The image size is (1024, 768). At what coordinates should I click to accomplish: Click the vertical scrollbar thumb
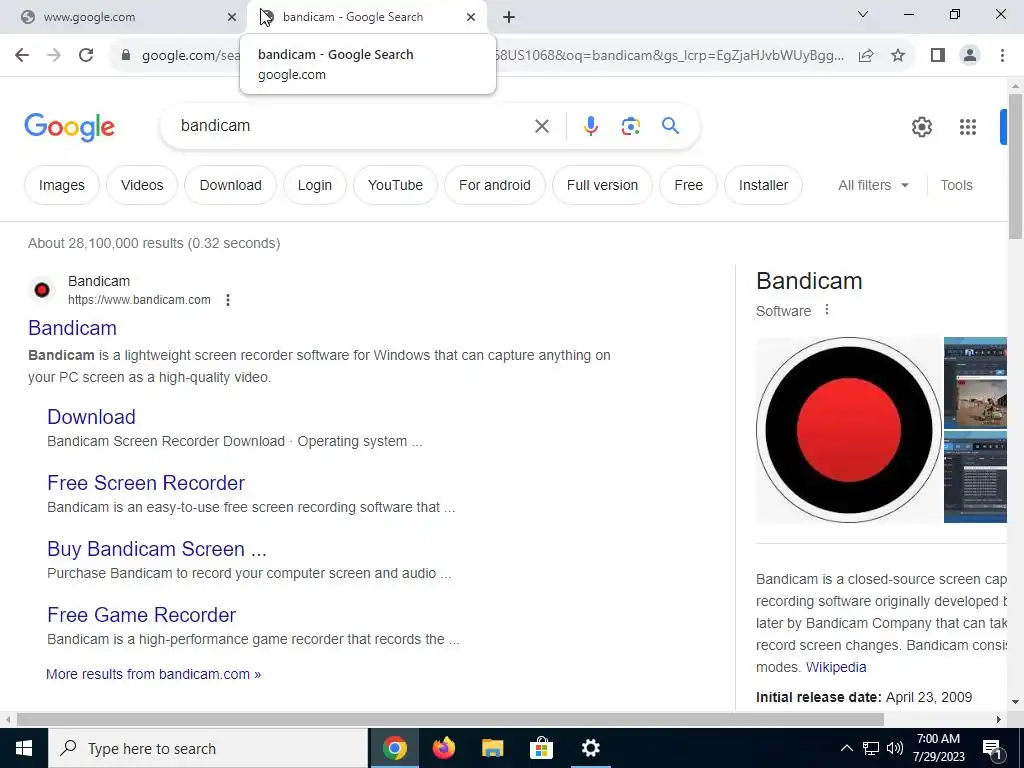(1015, 166)
